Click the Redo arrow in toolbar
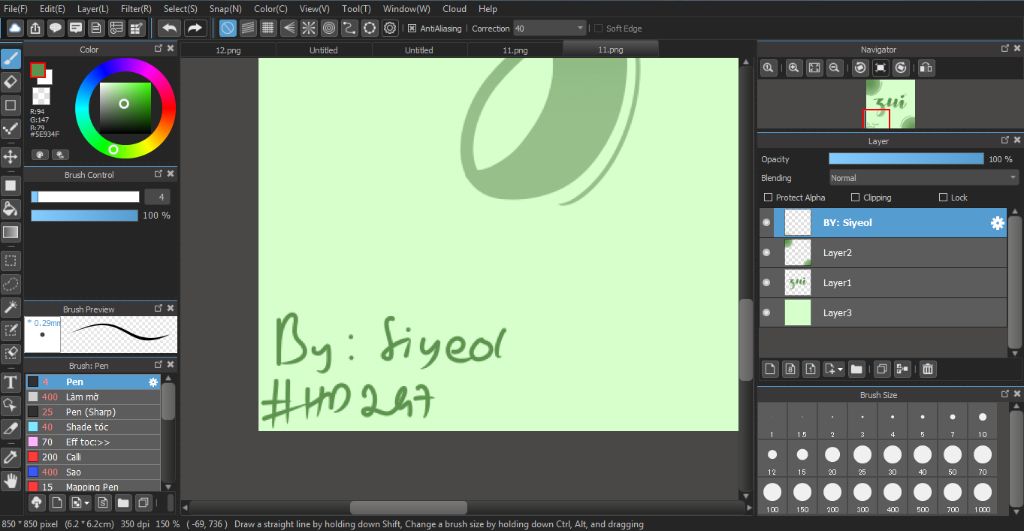This screenshot has width=1024, height=531. 195,28
